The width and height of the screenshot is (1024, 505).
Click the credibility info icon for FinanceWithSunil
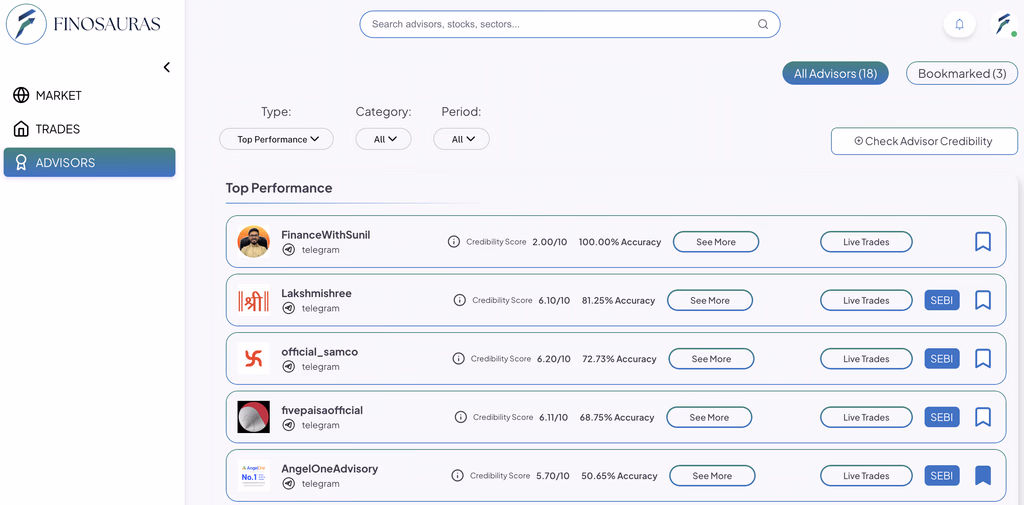454,242
